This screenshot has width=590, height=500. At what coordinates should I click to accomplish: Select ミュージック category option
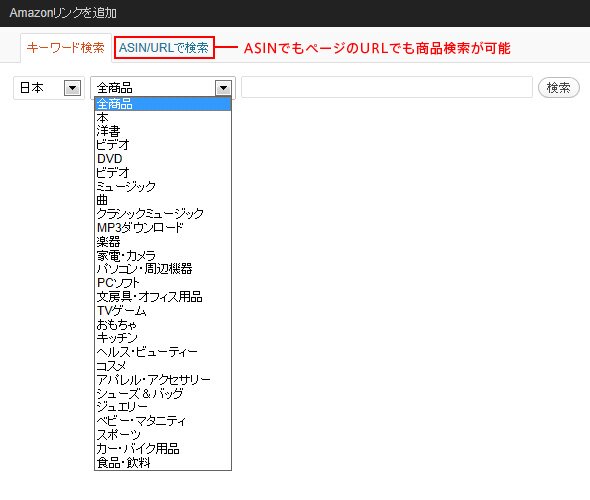(163, 187)
